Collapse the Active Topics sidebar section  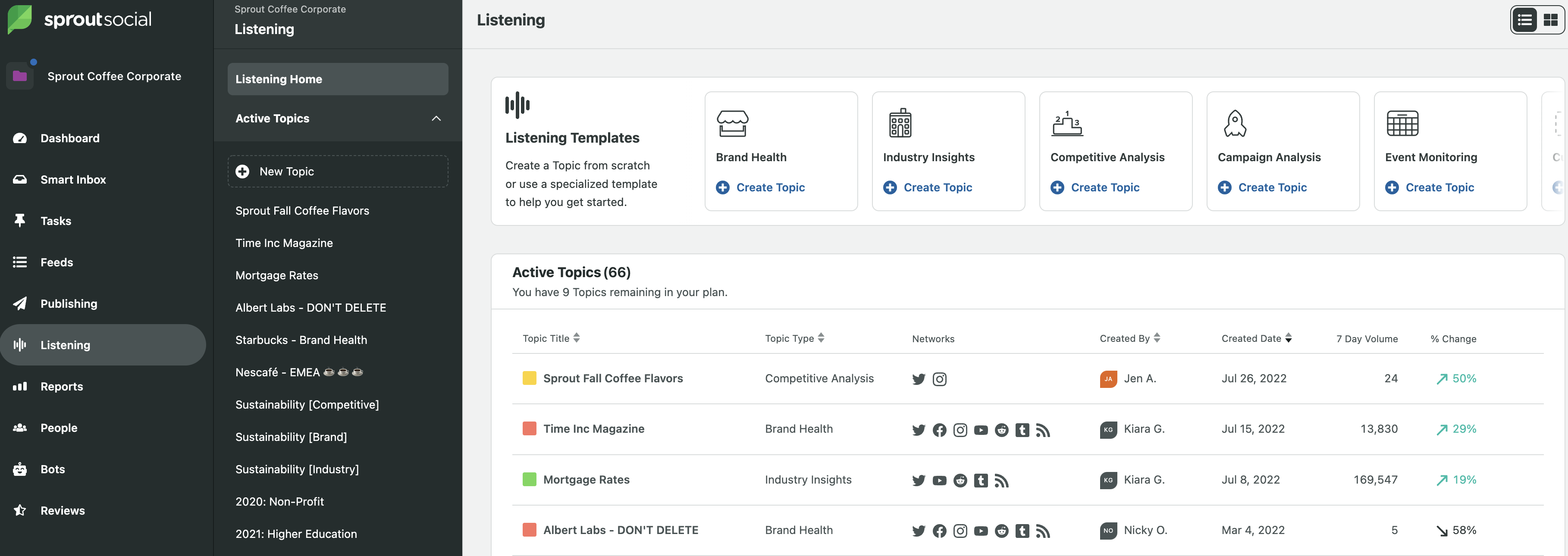(x=436, y=119)
